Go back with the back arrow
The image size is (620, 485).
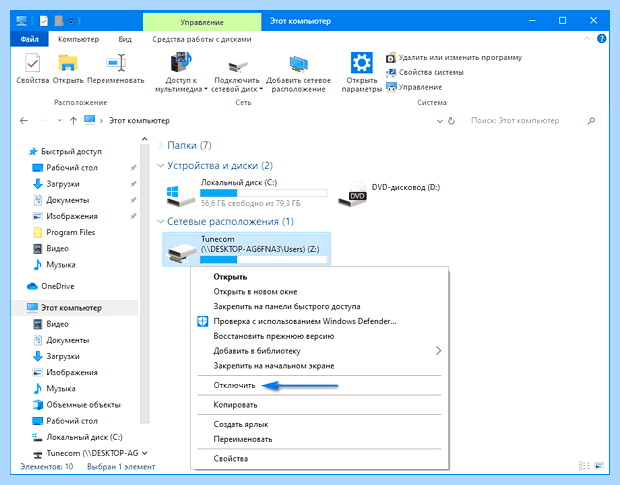point(24,121)
